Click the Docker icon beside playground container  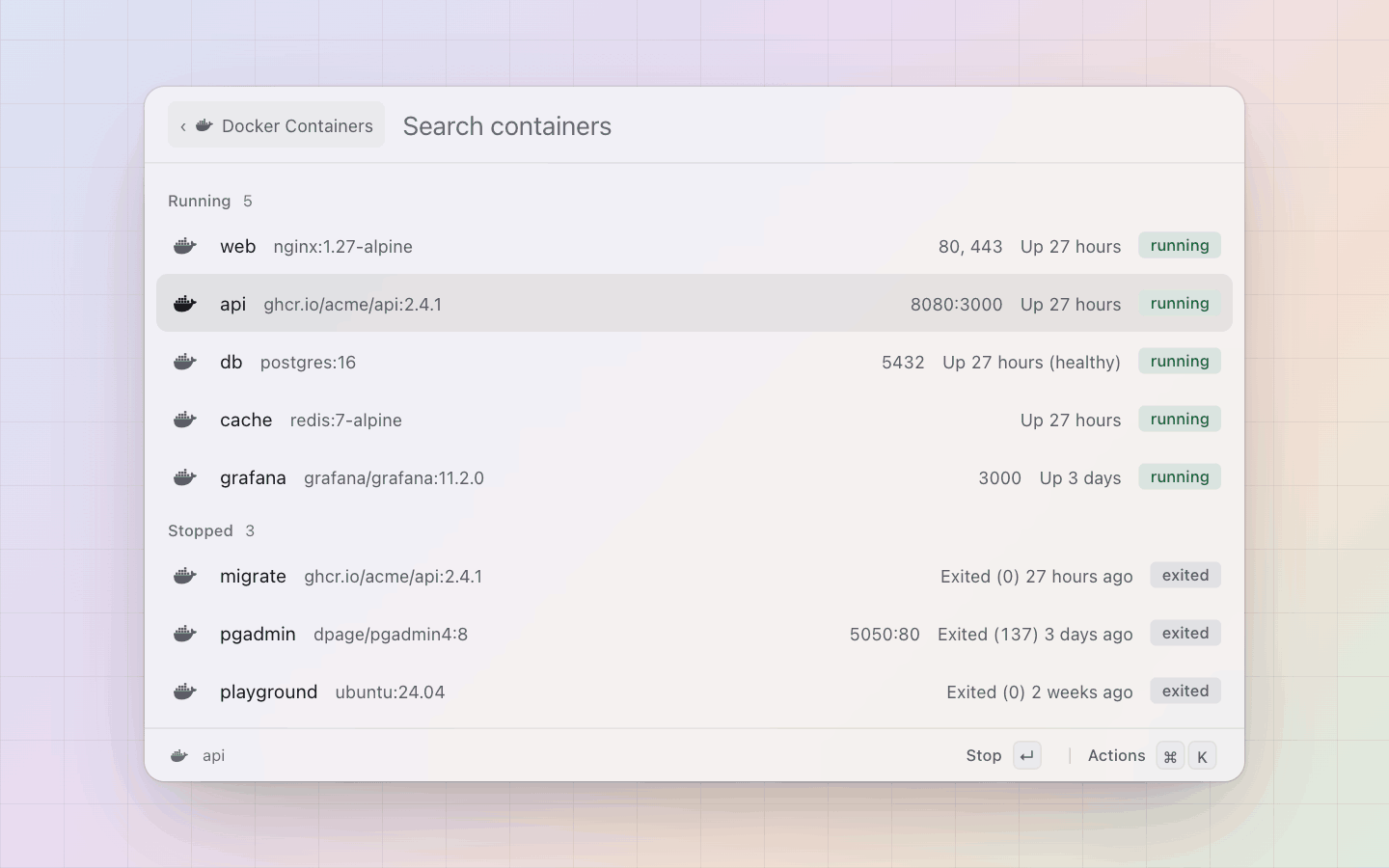point(185,692)
